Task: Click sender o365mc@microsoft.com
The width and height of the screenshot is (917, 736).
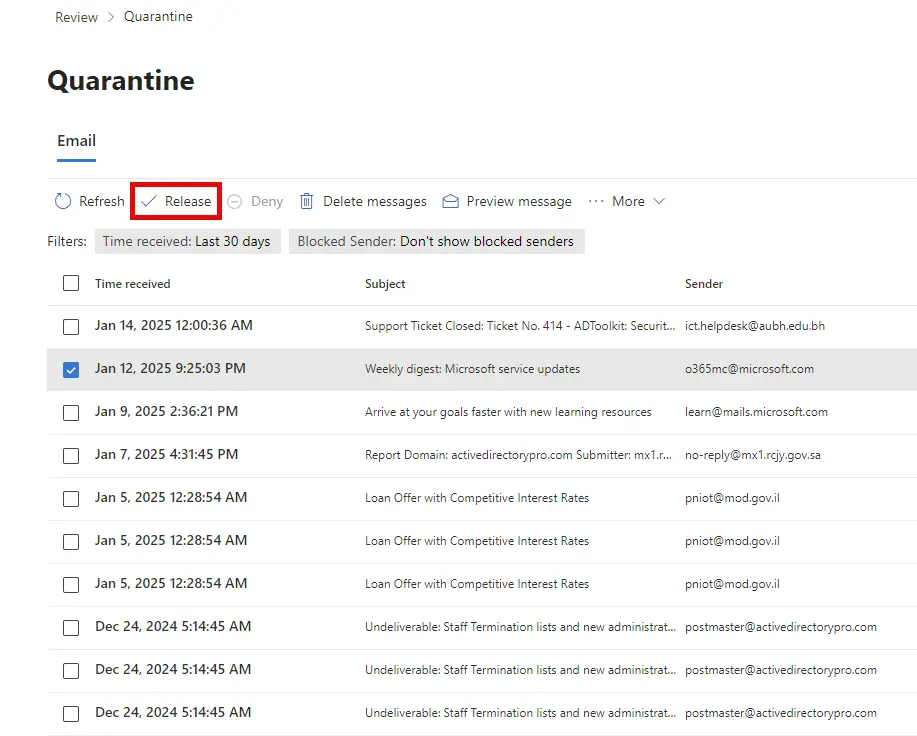Action: [749, 369]
